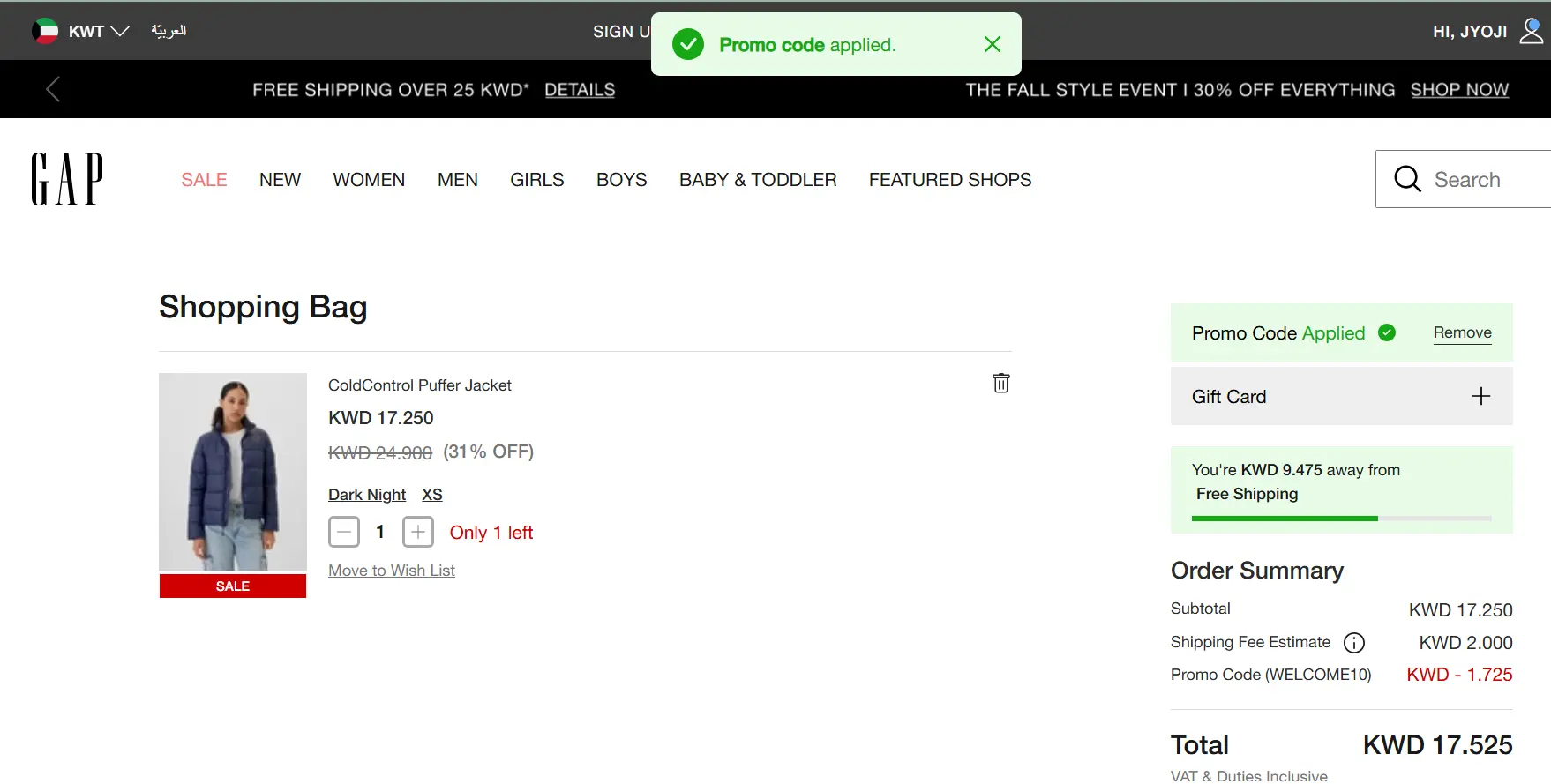Remove the applied promo code
The image size is (1551, 784).
(1463, 332)
